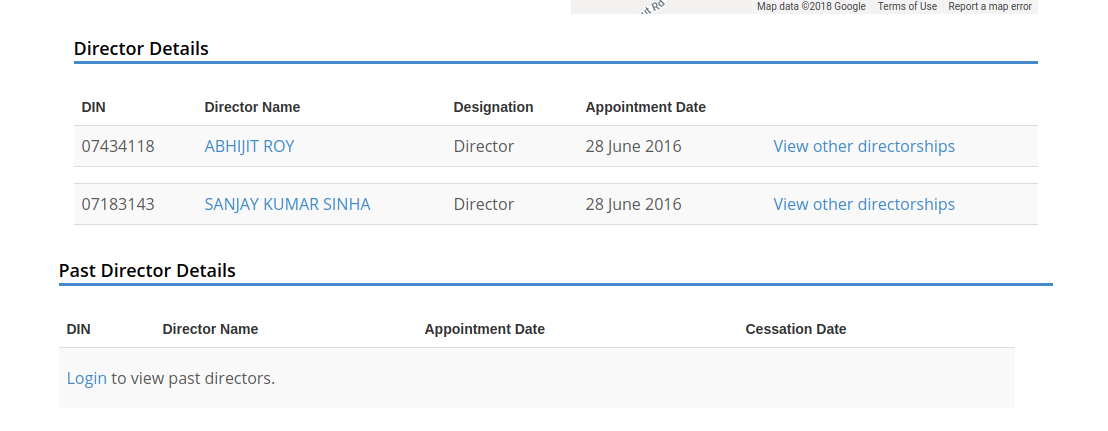Image resolution: width=1108 pixels, height=431 pixels.
Task: Click the Director Details section heading
Action: pyautogui.click(x=141, y=48)
